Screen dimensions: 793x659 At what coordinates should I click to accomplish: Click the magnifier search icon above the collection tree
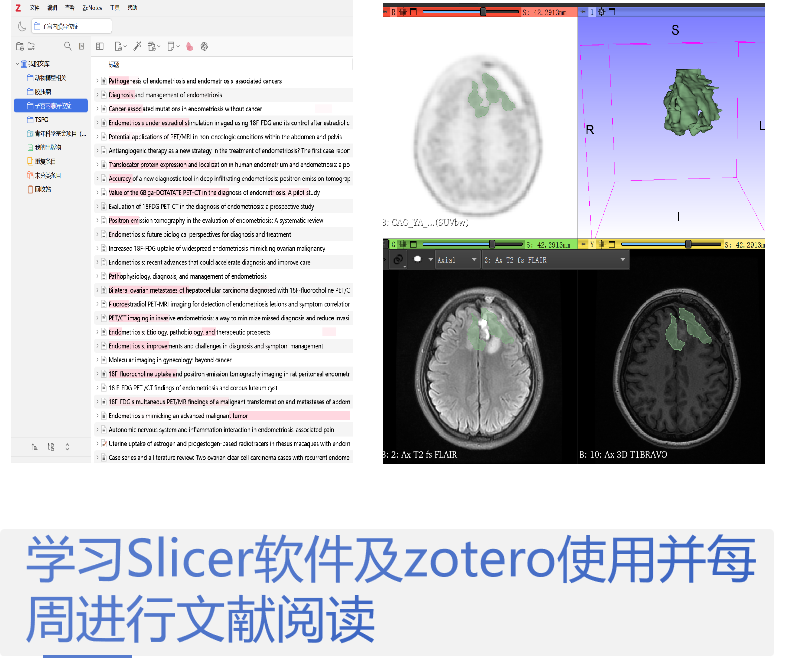67,47
